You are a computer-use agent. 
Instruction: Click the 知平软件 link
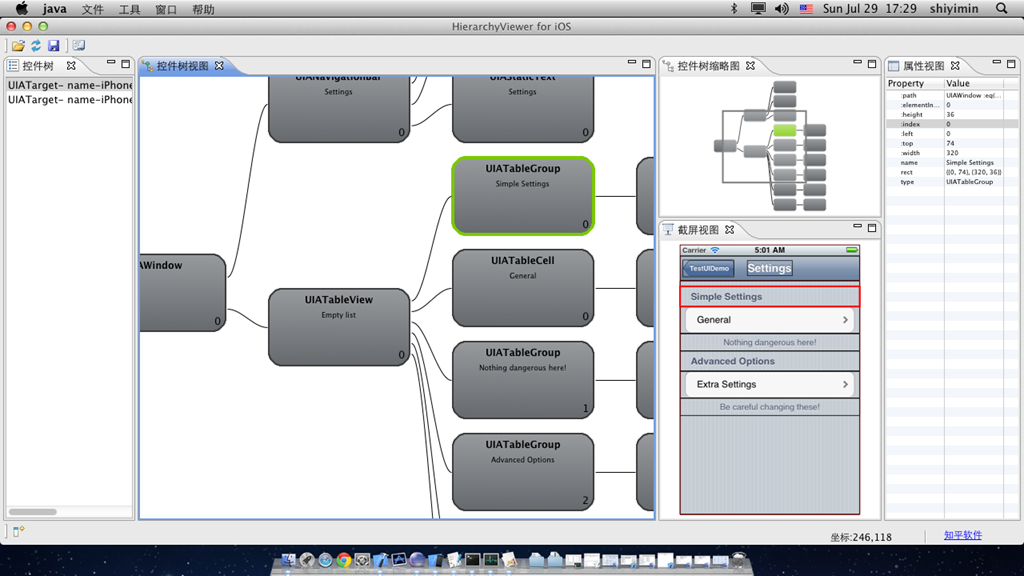point(962,535)
